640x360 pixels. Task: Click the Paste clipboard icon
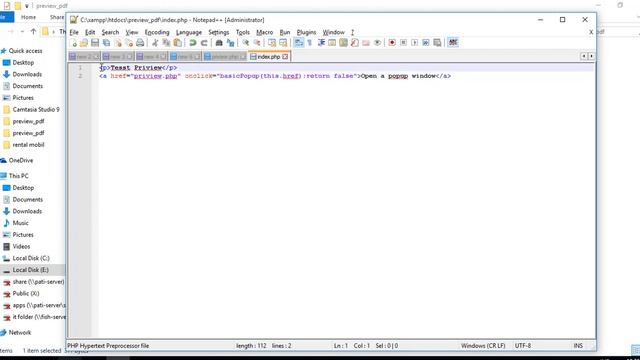pos(178,43)
